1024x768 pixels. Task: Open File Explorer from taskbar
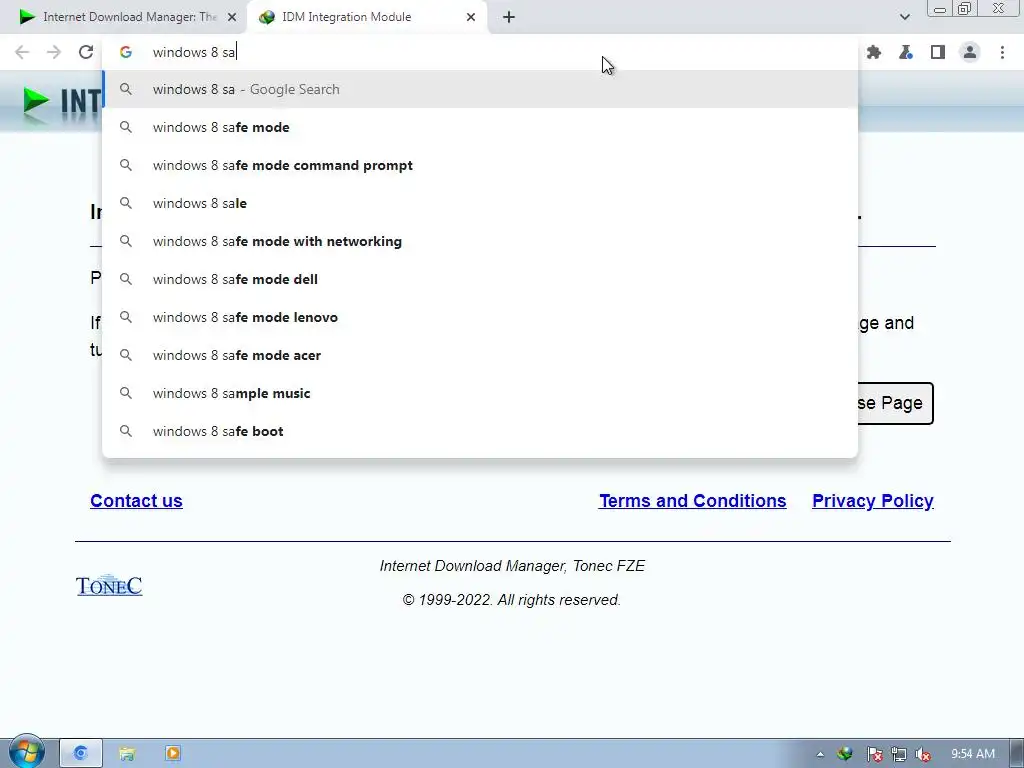click(x=127, y=753)
